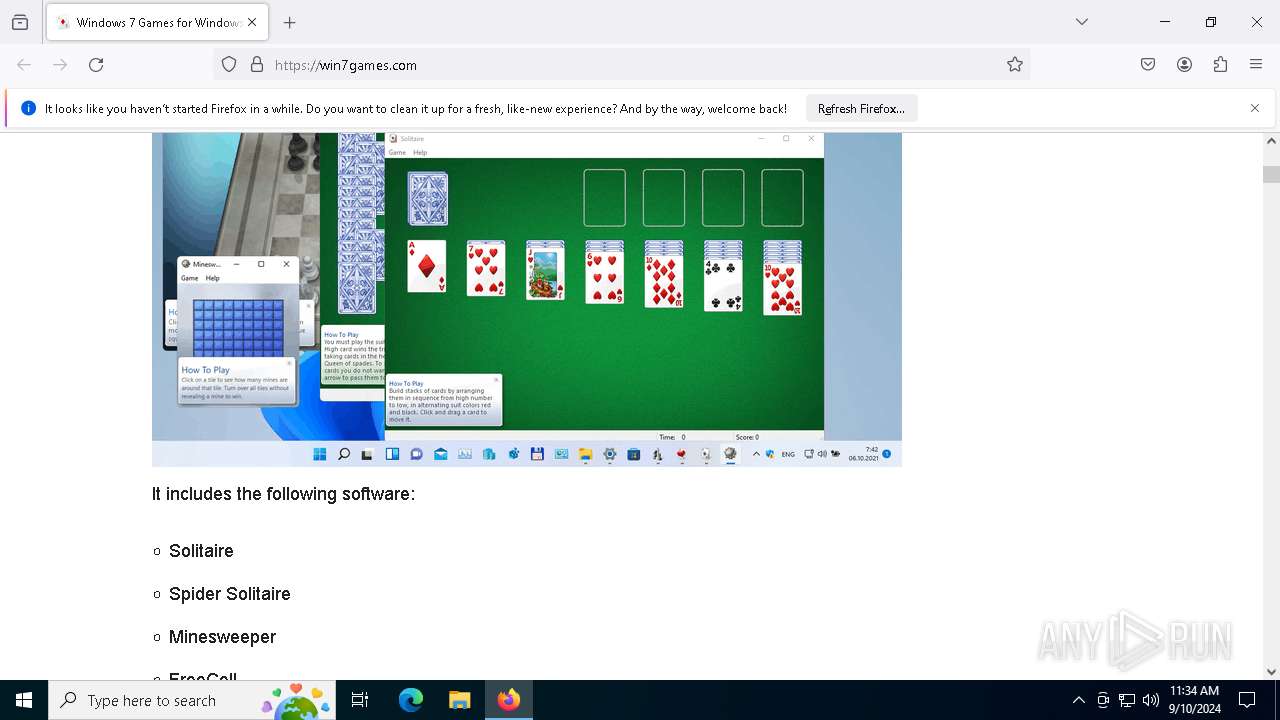Click the Spider Solitaire list item text
Viewport: 1280px width, 720px height.
(230, 594)
